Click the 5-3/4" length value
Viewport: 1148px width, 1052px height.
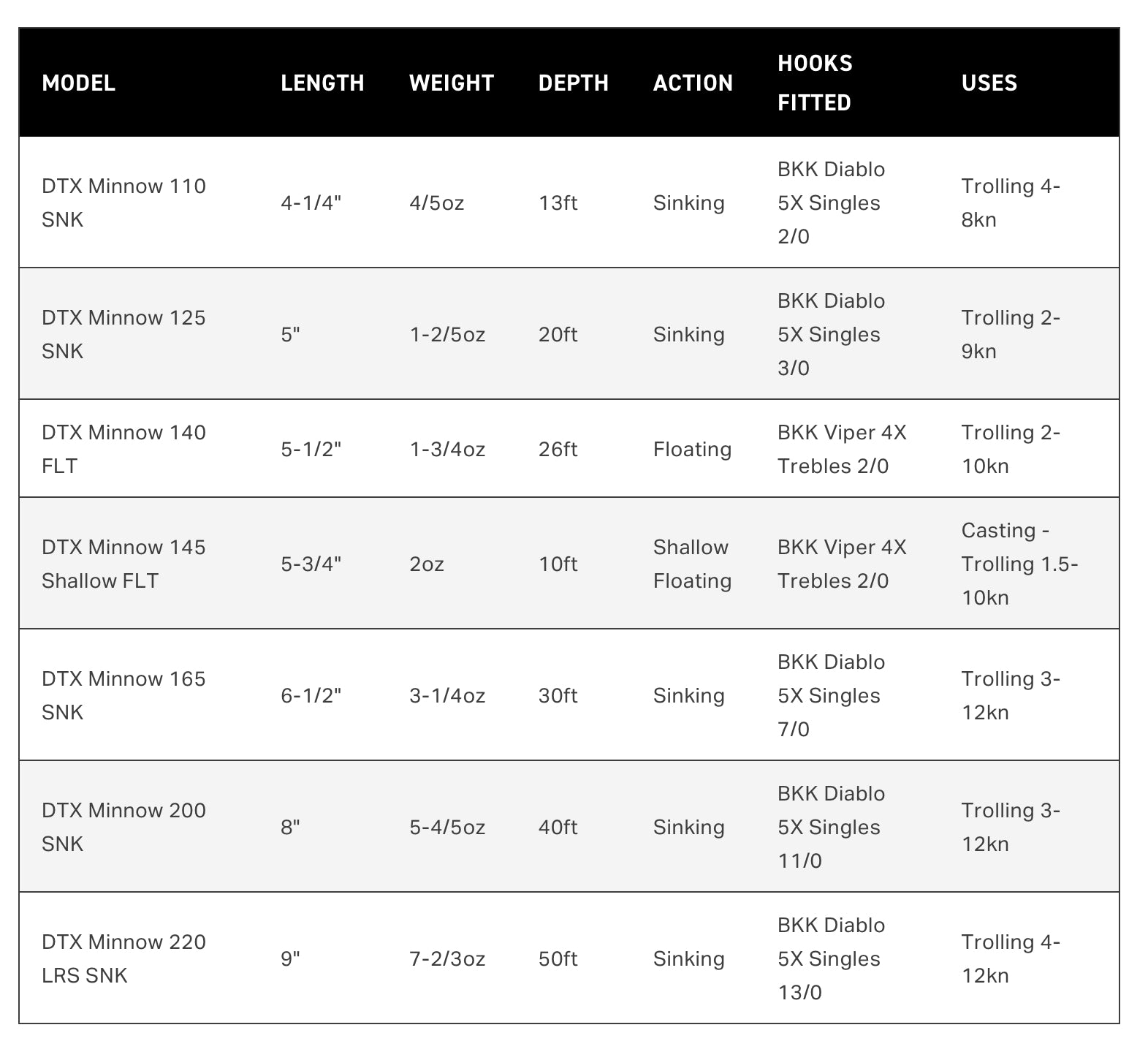[311, 564]
